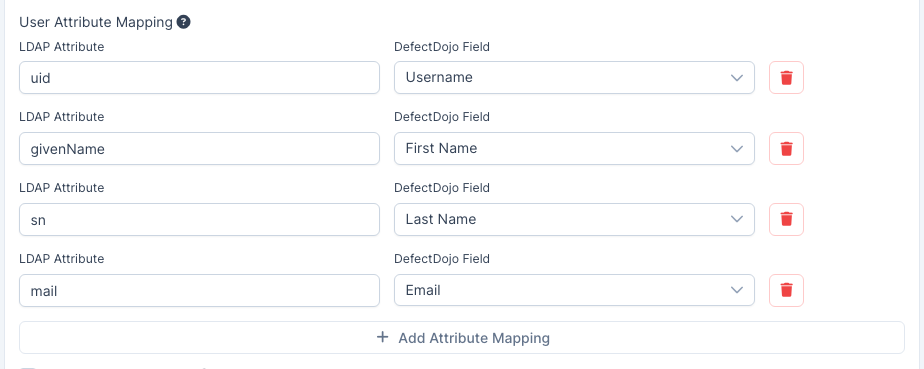Image resolution: width=924 pixels, height=369 pixels.
Task: Click the chevron arrow on Username dropdown
Action: point(737,78)
